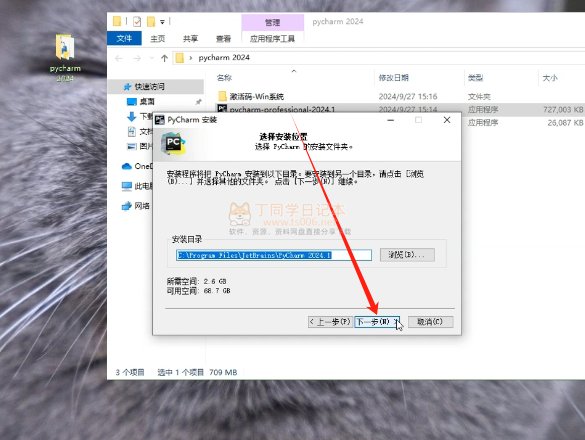Click the Browse (浏览) button
This screenshot has width=585, height=440.
click(x=407, y=255)
